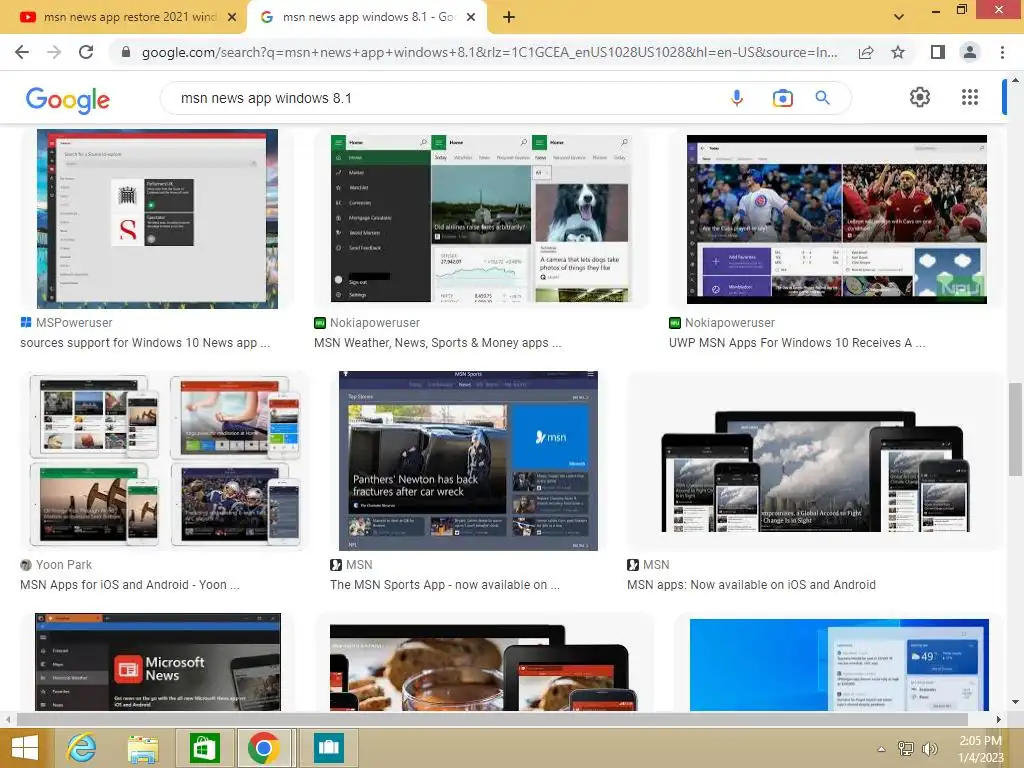Reload the Google search page
The width and height of the screenshot is (1024, 768).
tap(86, 52)
